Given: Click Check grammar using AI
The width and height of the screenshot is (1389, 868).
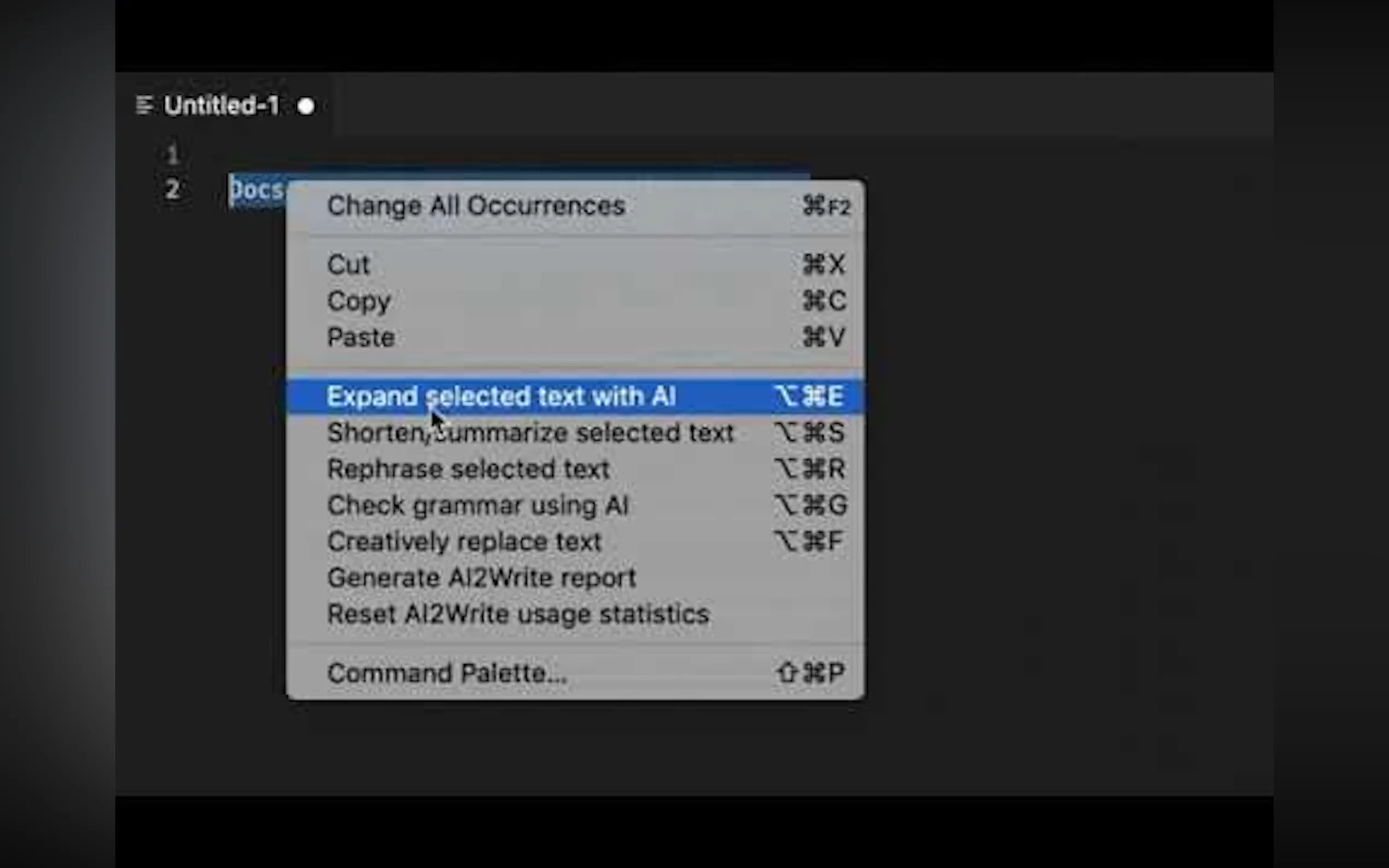Looking at the screenshot, I should [478, 505].
